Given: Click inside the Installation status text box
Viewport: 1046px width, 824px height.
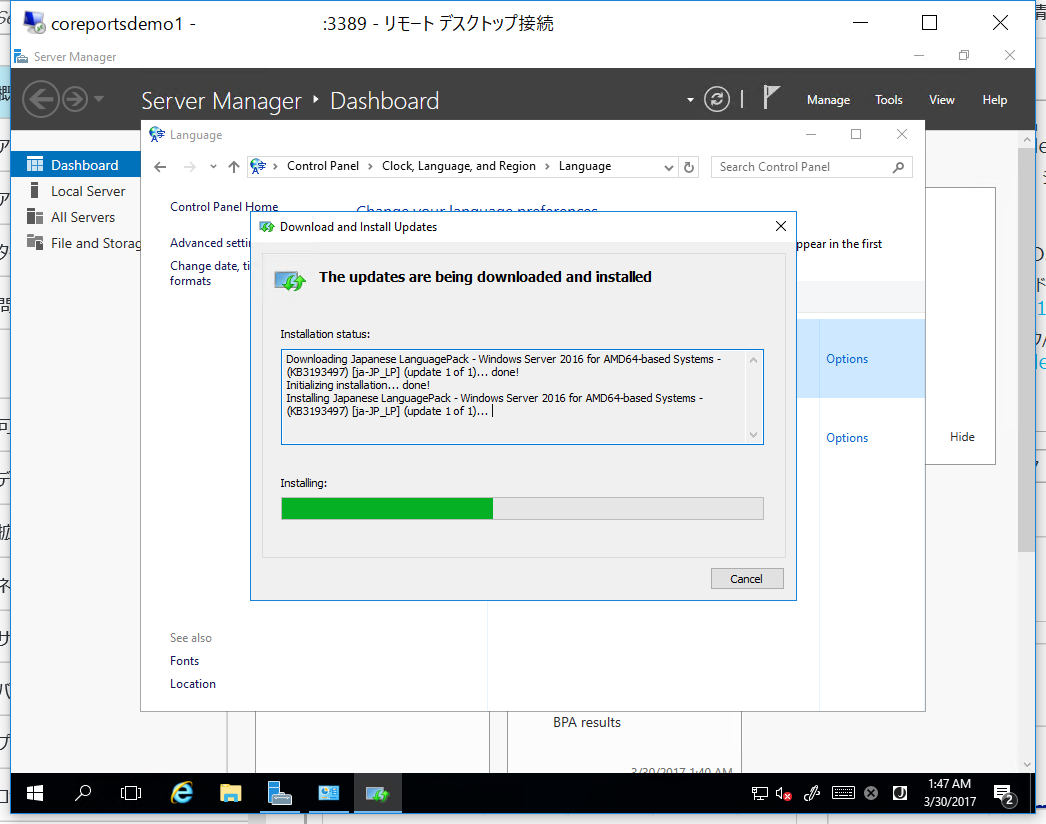Looking at the screenshot, I should (x=522, y=397).
